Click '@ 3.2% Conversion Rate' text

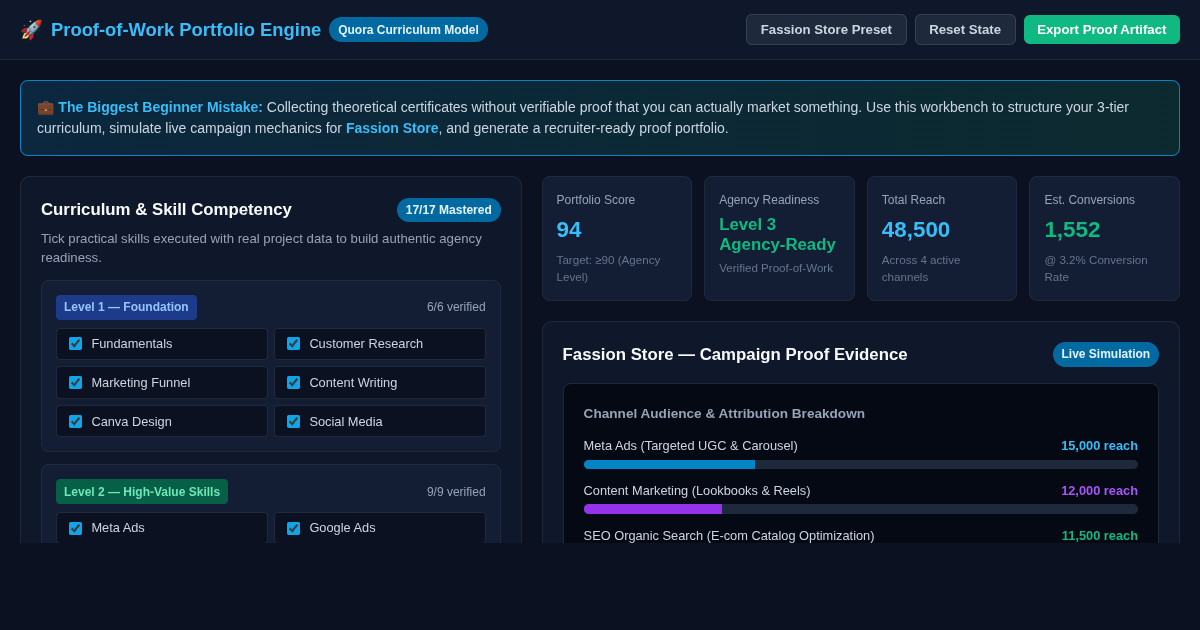pos(1096,268)
